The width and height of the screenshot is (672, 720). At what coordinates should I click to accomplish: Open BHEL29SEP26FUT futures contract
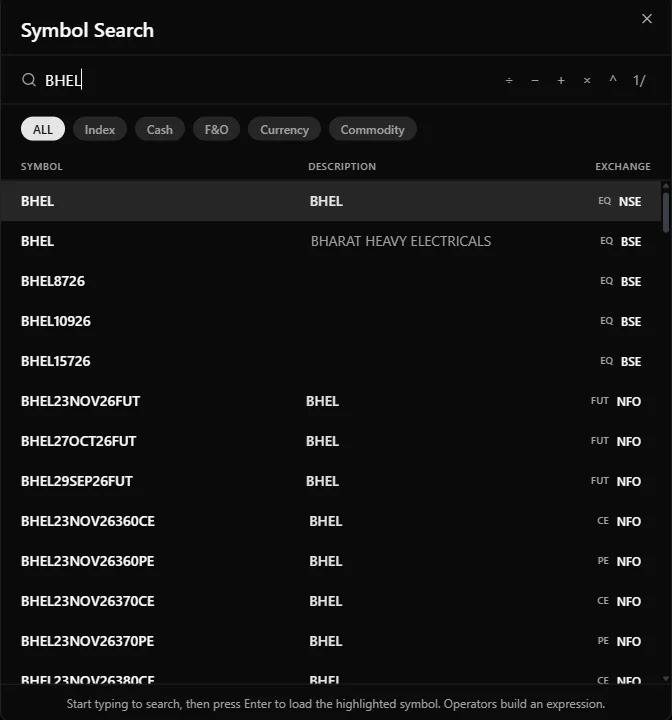pyautogui.click(x=331, y=481)
